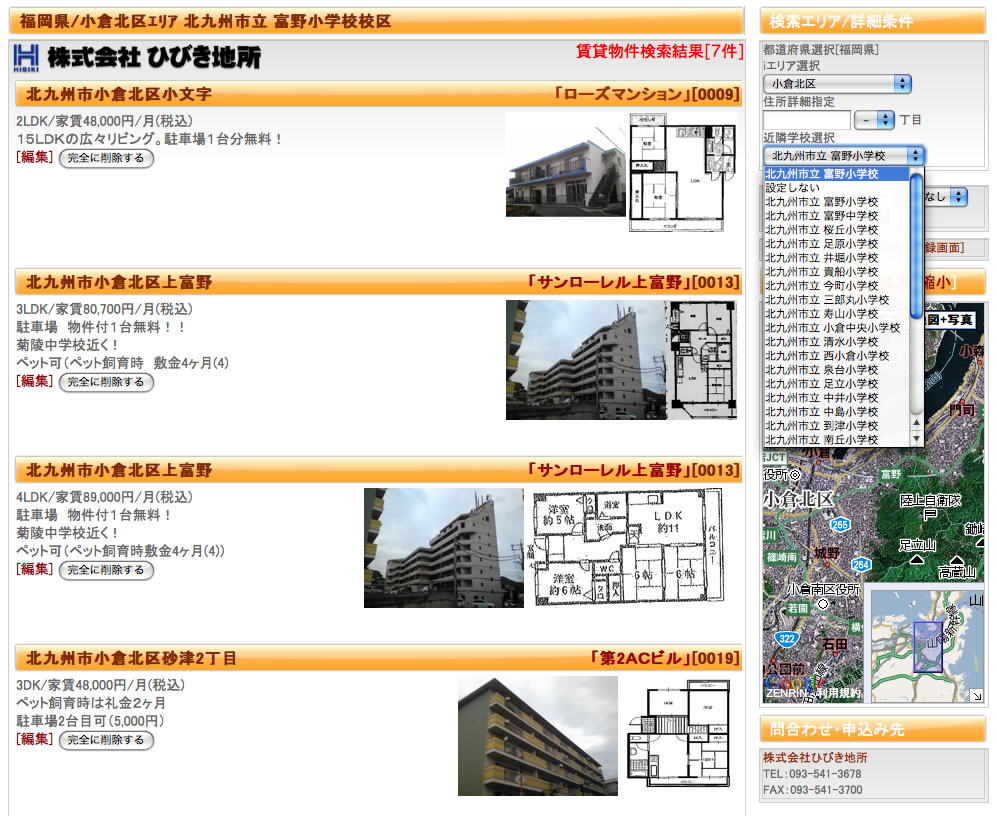Select 北九州市立 貴船小学校 option
The image size is (997, 816).
click(836, 272)
